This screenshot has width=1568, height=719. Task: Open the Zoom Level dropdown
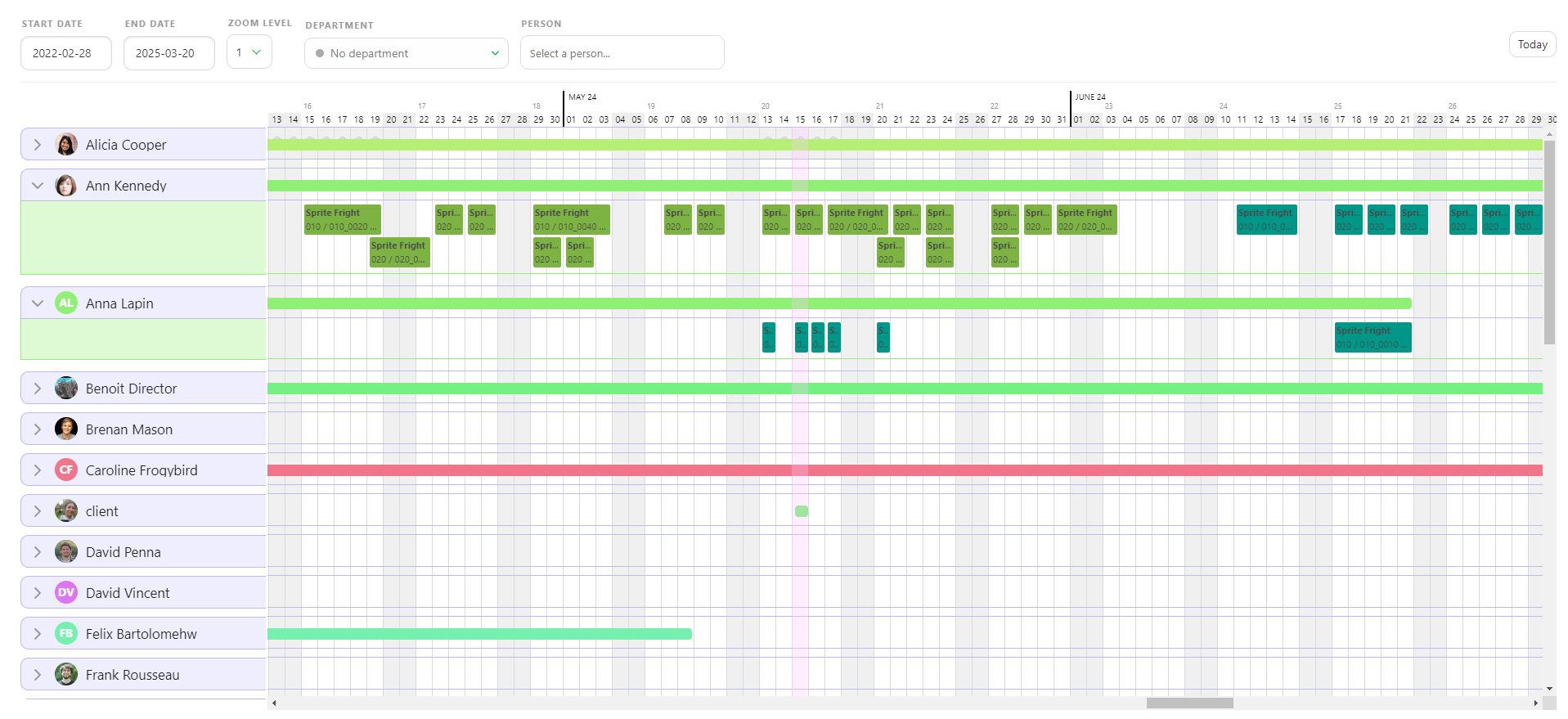click(x=249, y=52)
